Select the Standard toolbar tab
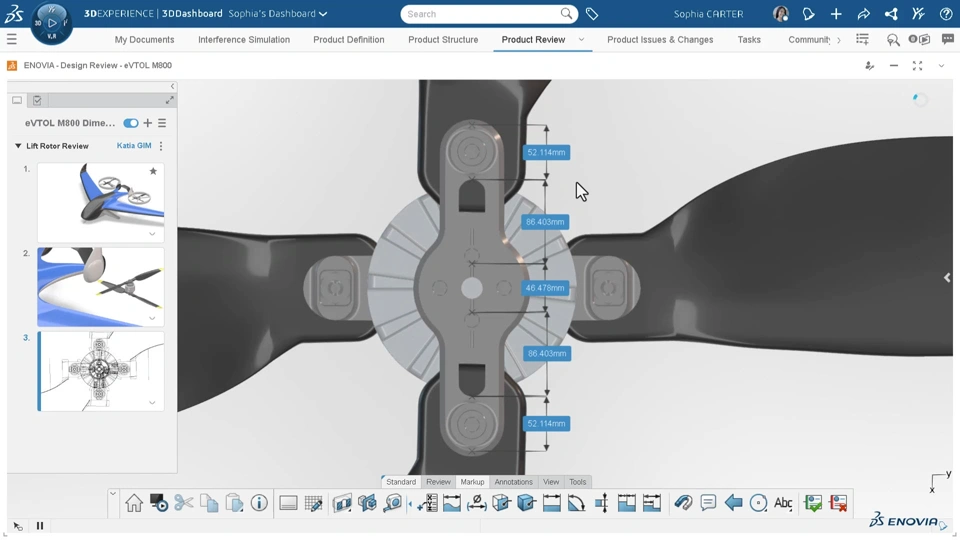 click(x=401, y=482)
